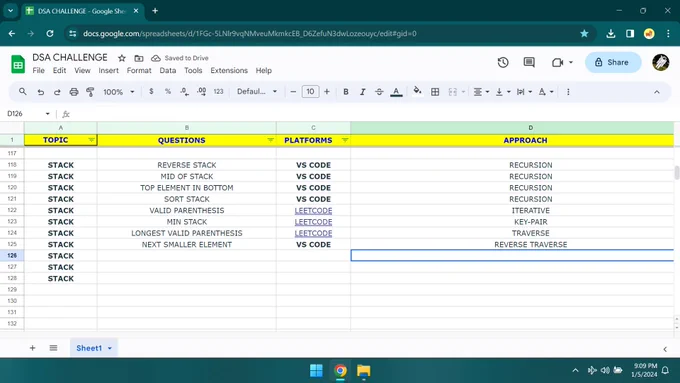
Task: Show more toolbar options
Action: pos(568,92)
